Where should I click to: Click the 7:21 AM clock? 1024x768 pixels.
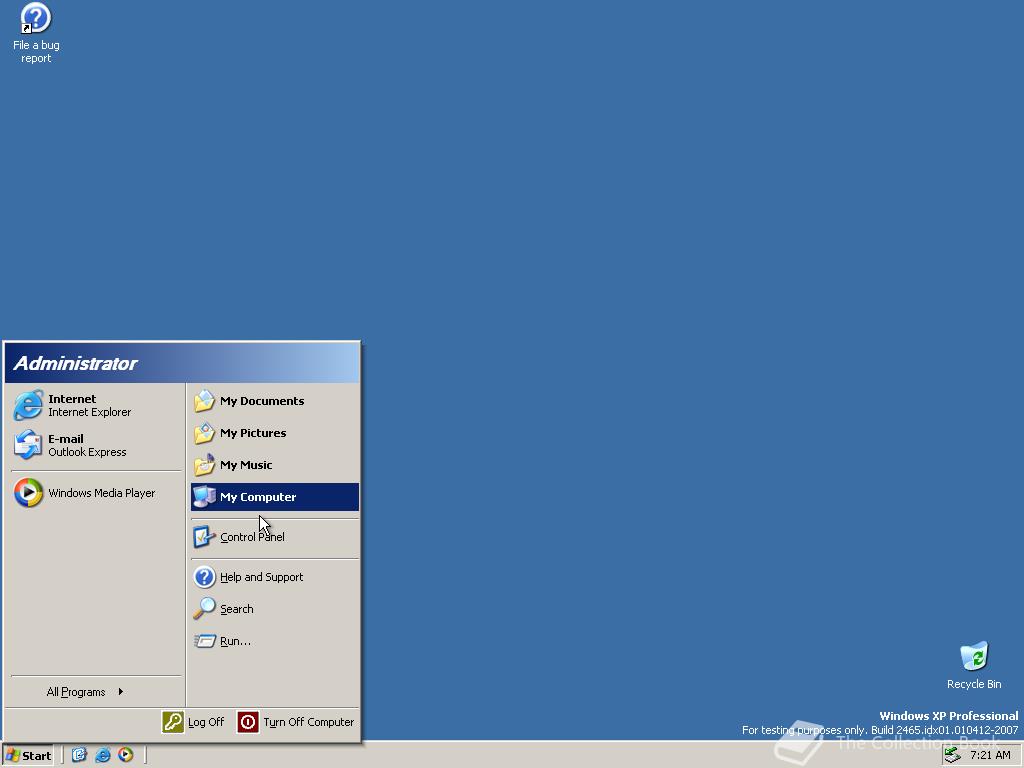click(x=990, y=755)
